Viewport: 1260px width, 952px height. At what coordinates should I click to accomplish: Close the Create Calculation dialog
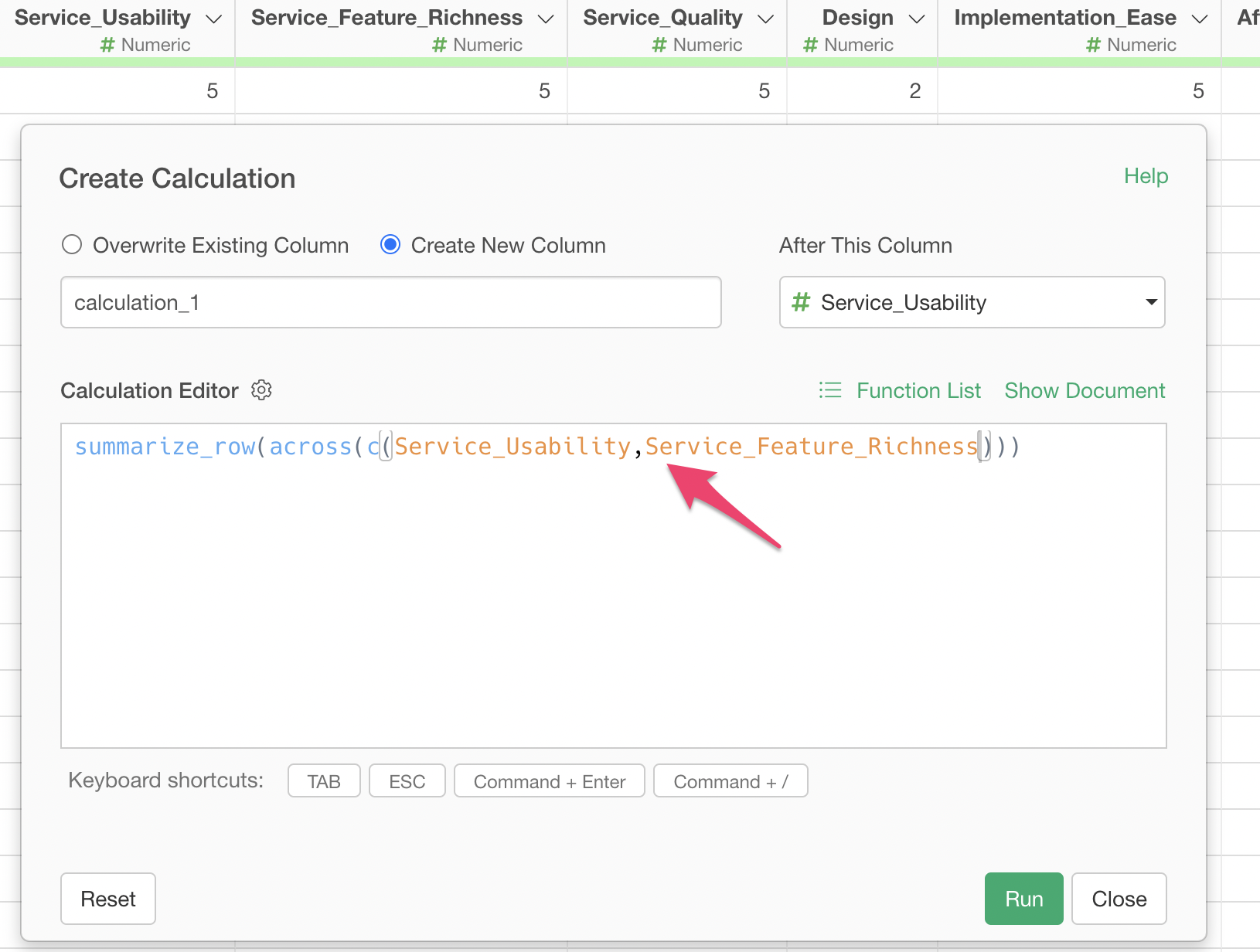(x=1119, y=899)
